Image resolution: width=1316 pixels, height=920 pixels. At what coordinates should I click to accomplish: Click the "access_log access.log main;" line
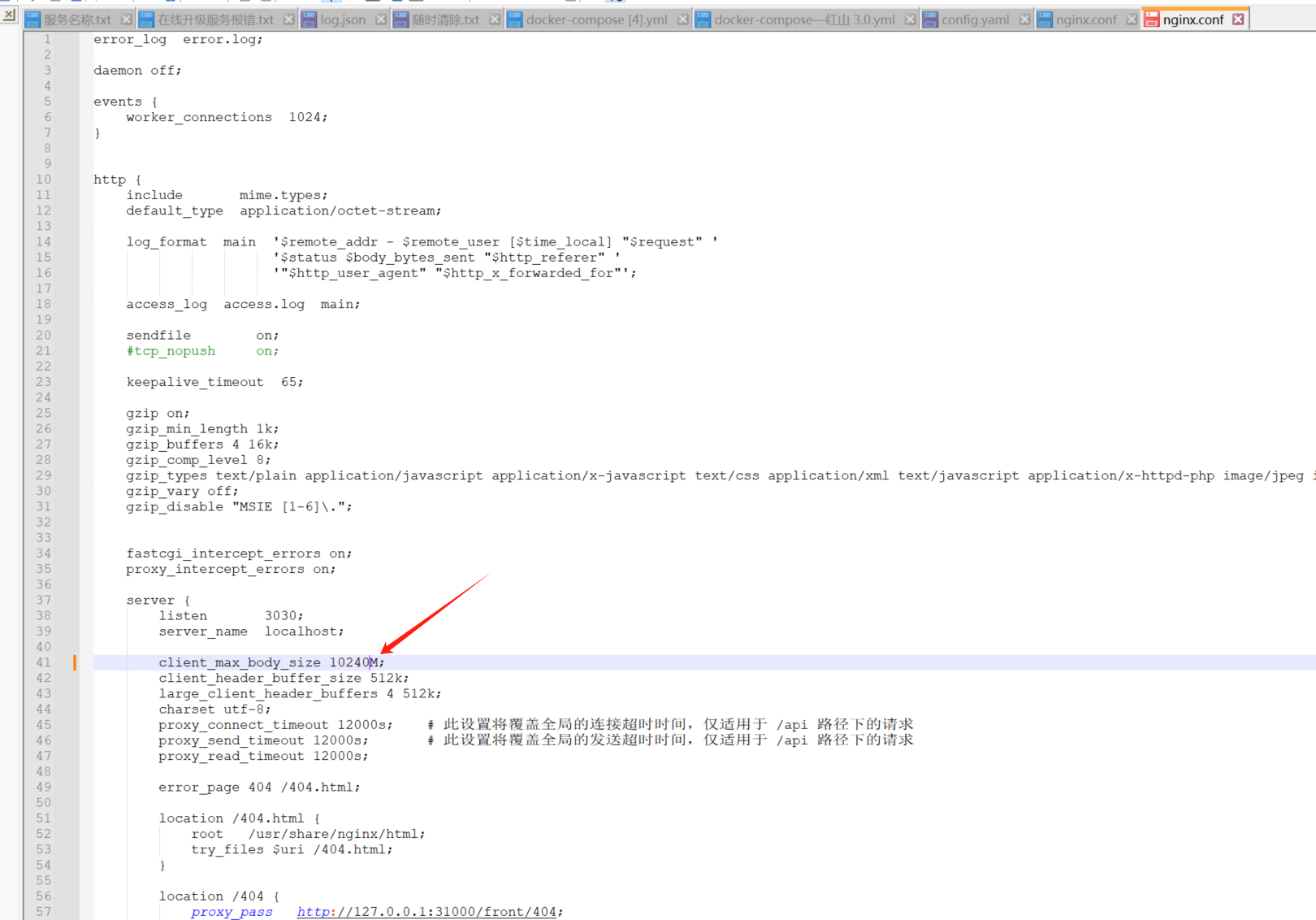243,304
